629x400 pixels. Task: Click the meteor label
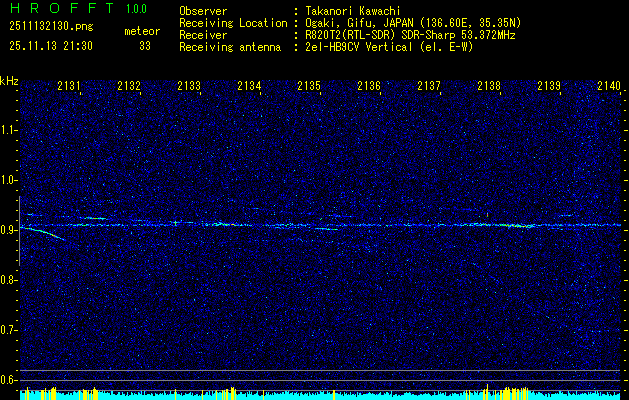click(x=142, y=31)
